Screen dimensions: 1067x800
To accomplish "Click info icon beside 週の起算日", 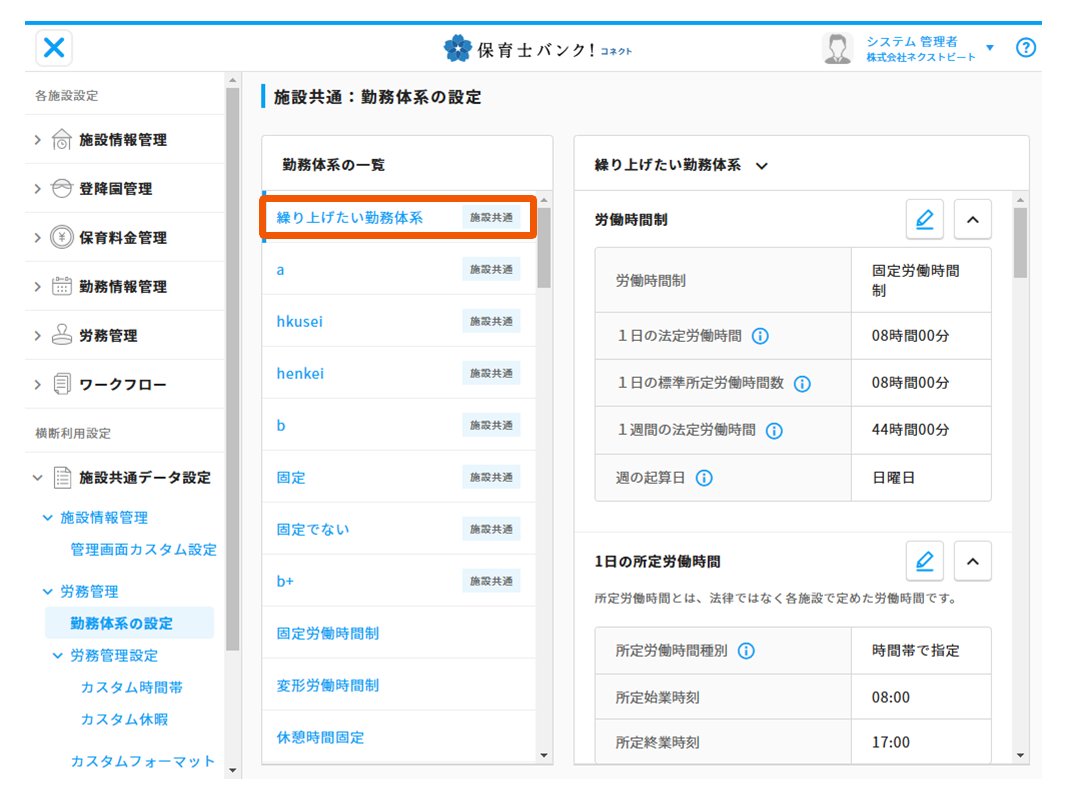I will click(704, 478).
